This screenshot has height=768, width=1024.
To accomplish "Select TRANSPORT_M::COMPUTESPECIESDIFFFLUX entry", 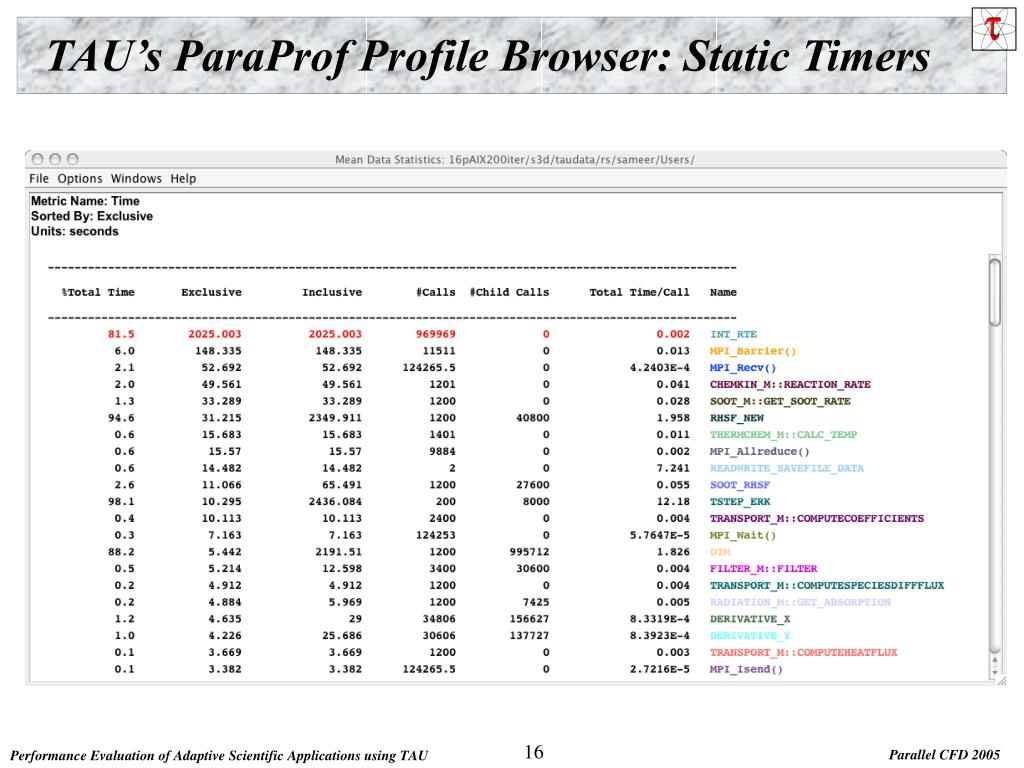I will click(x=827, y=586).
